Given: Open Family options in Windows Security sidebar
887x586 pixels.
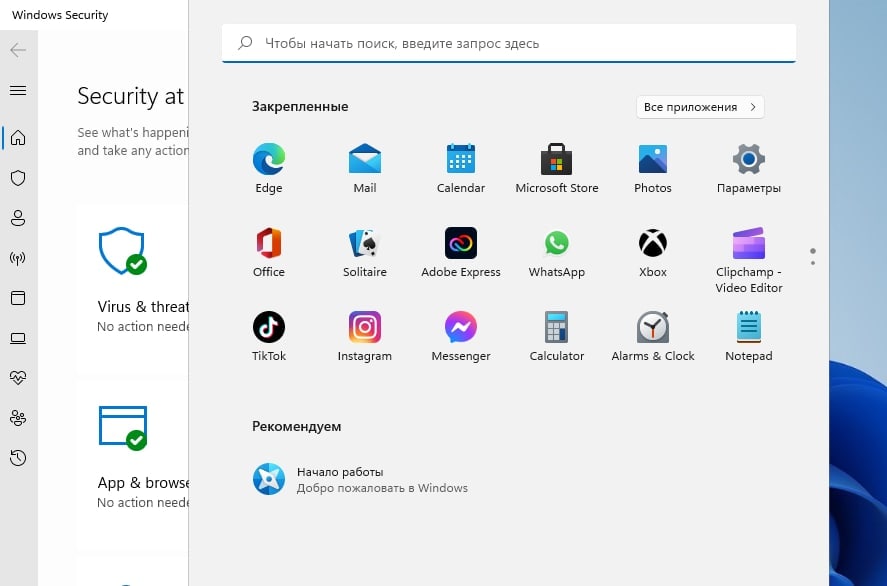Looking at the screenshot, I should pos(18,418).
